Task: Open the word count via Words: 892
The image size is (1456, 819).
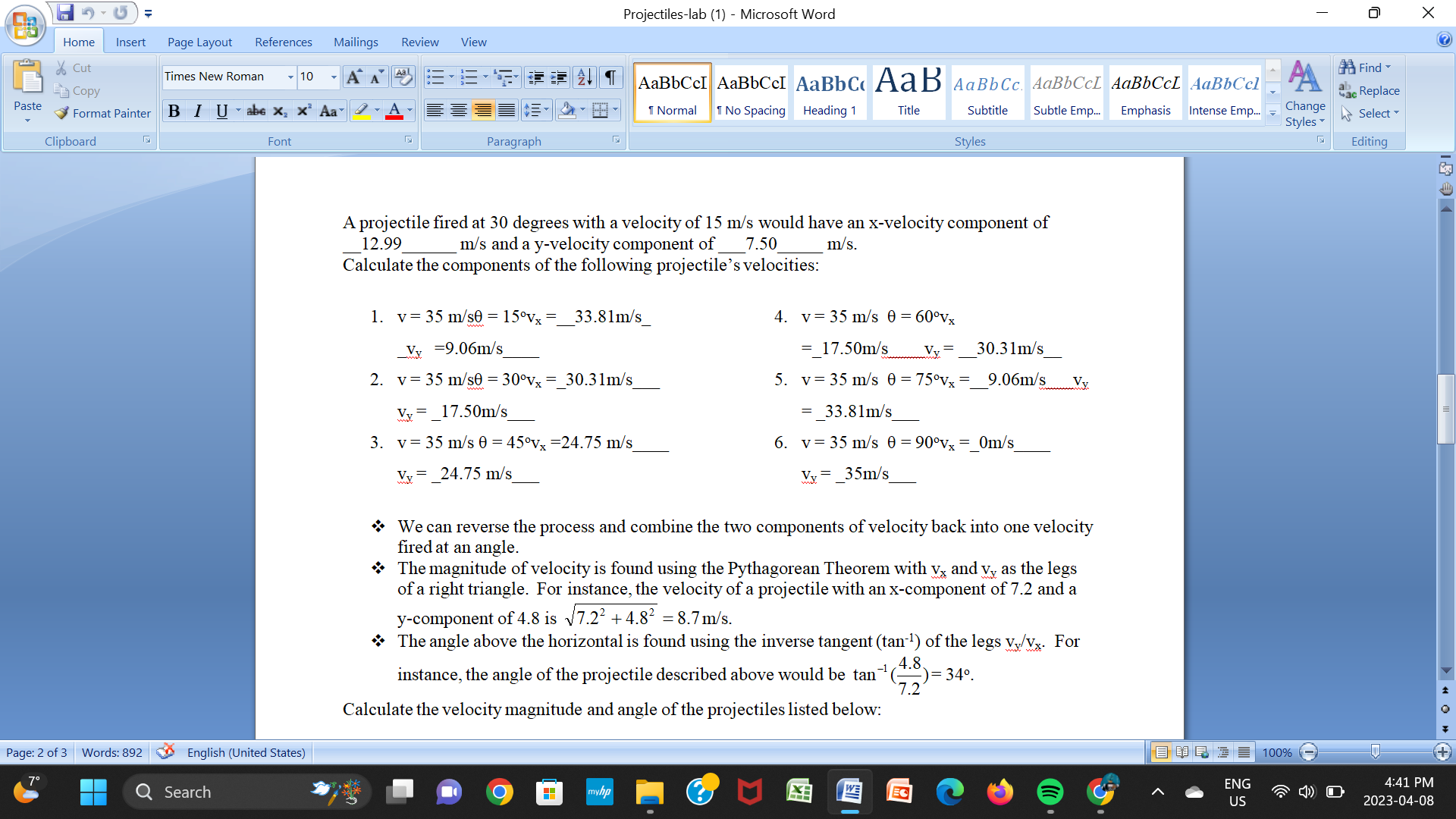Action: tap(111, 752)
